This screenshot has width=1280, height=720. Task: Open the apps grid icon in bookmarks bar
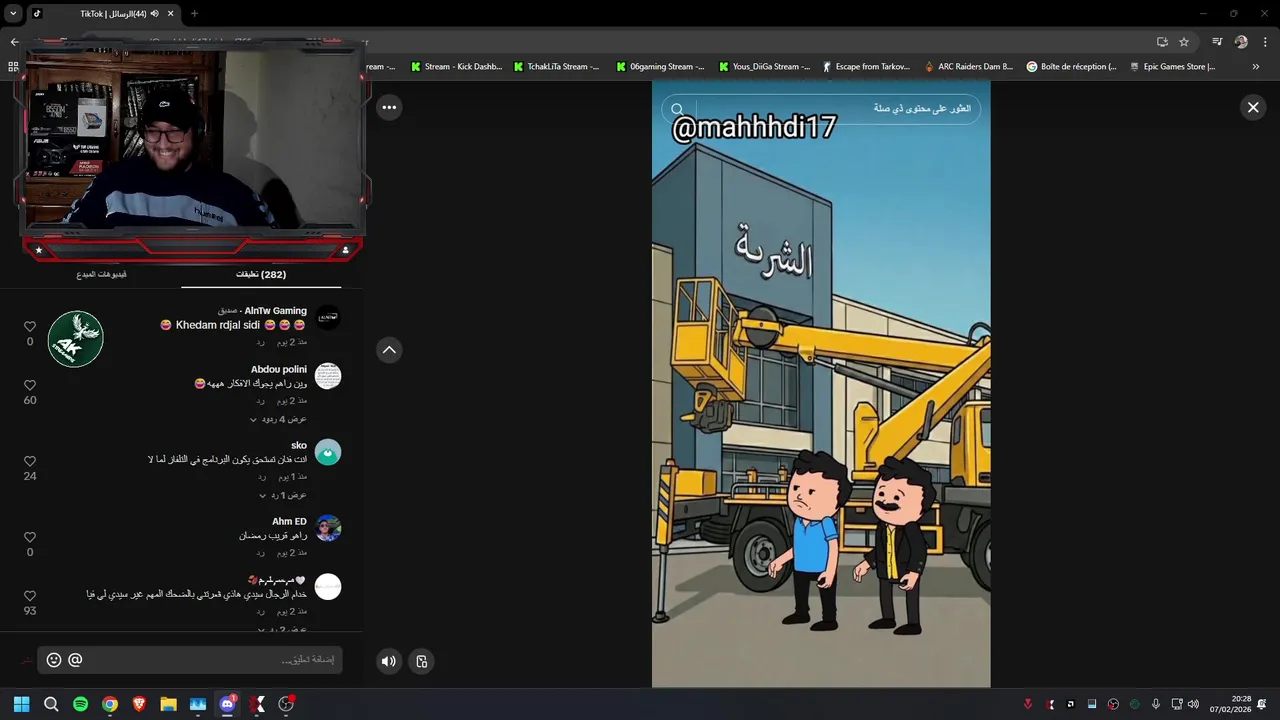tap(13, 67)
